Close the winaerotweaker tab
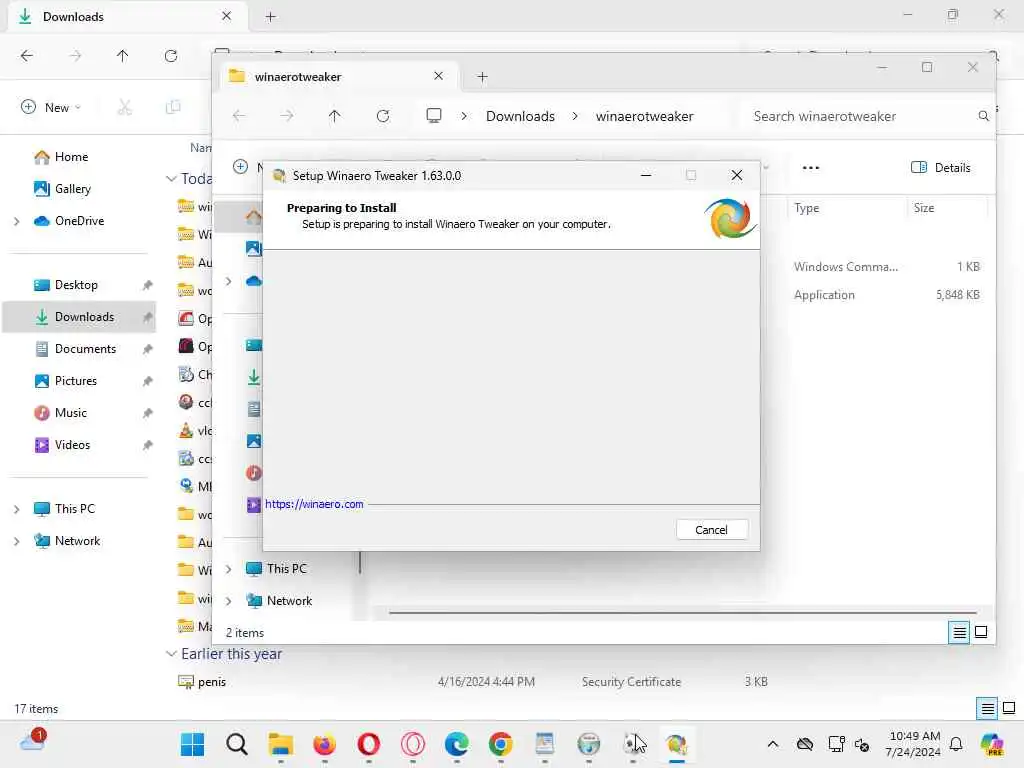The height and width of the screenshot is (768, 1024). (438, 76)
